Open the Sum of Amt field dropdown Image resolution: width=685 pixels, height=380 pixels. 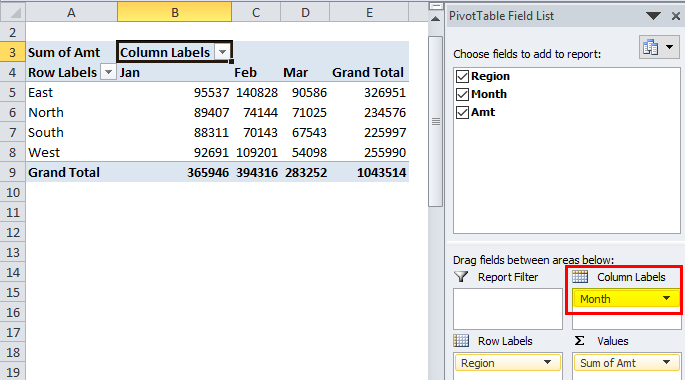[666, 362]
